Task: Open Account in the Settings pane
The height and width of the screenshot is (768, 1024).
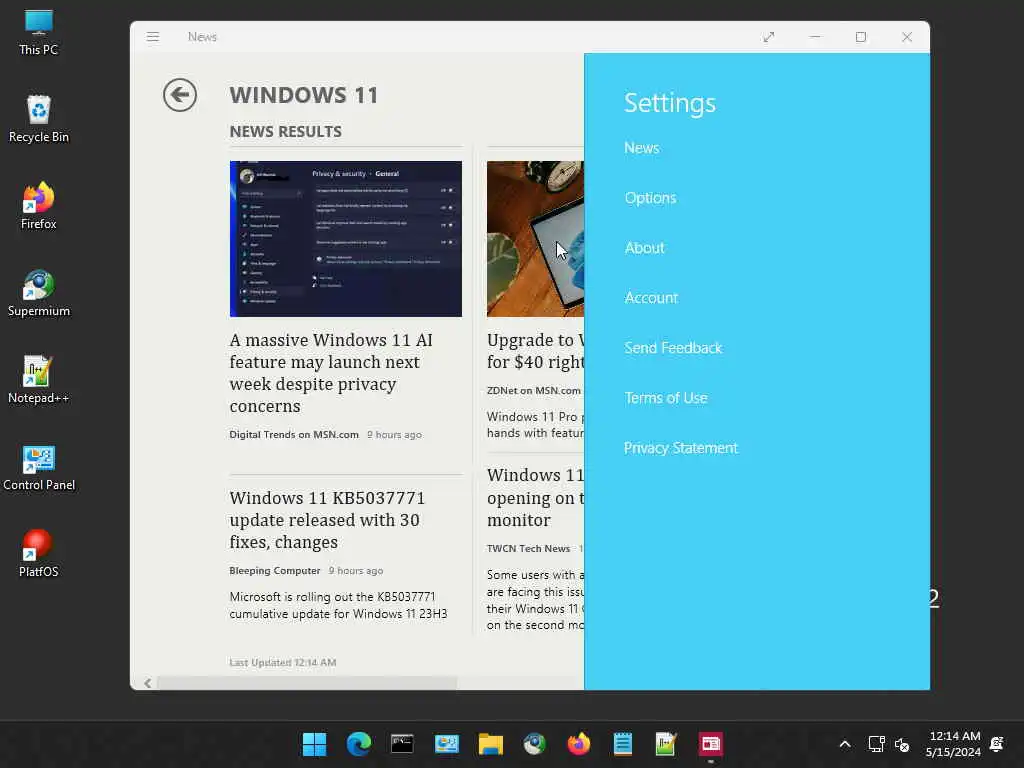Action: point(651,298)
